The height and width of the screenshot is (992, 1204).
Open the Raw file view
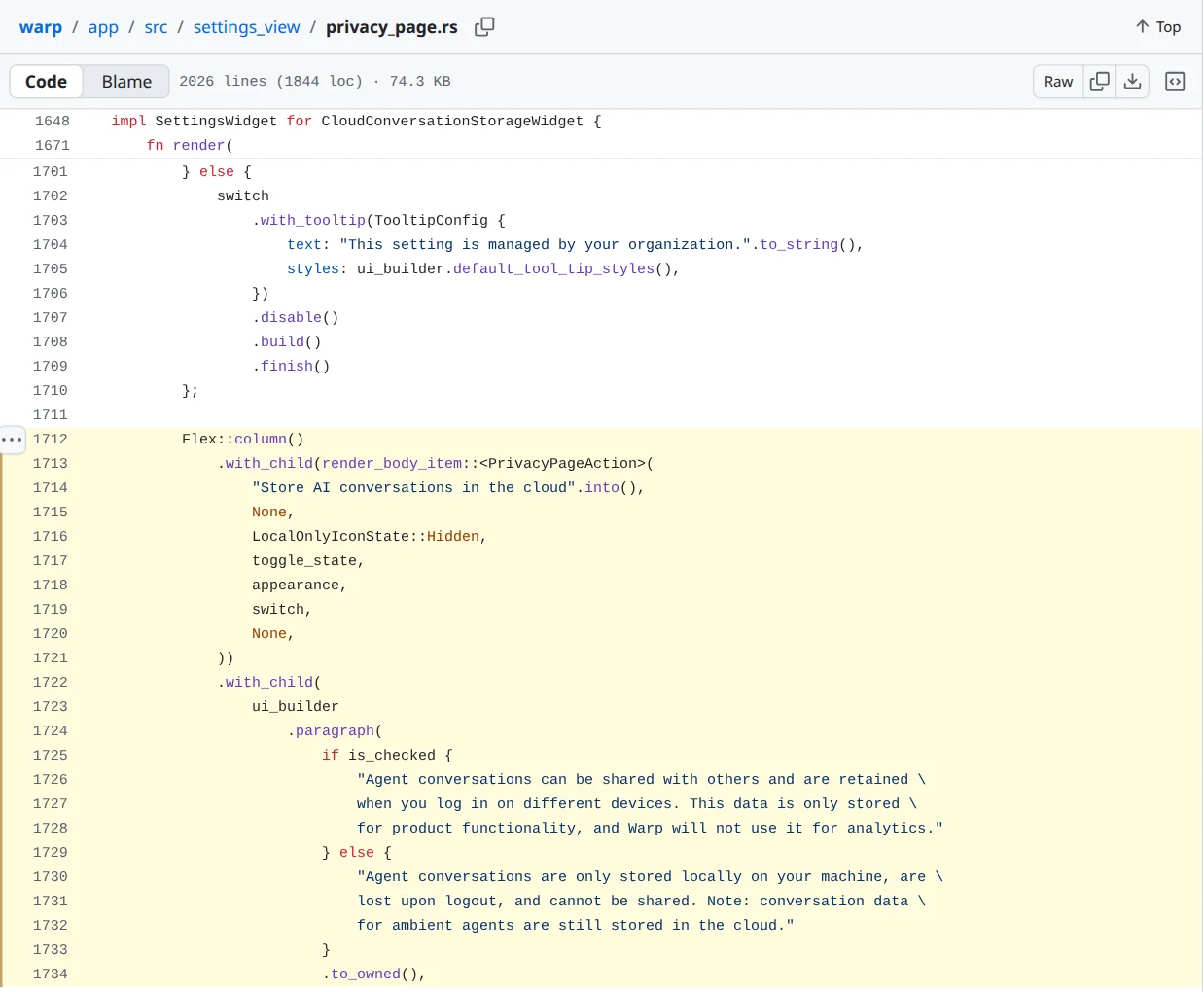(x=1058, y=82)
